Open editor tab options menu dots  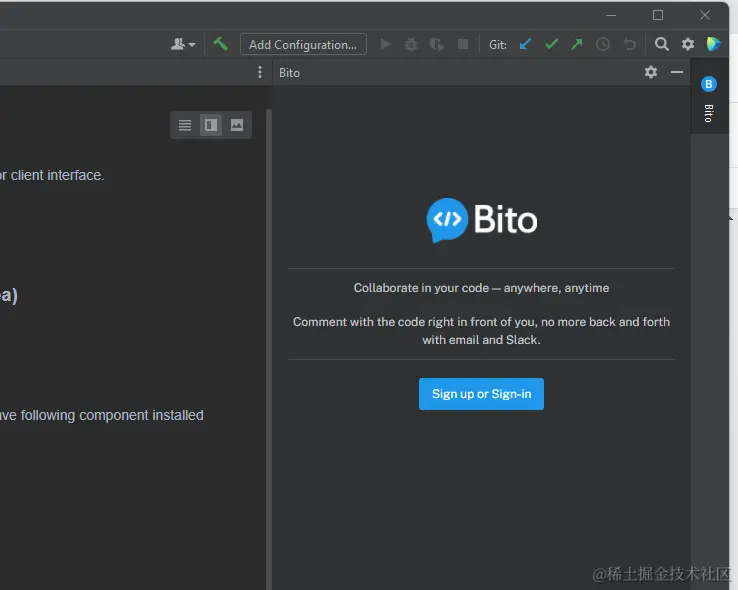coord(260,72)
